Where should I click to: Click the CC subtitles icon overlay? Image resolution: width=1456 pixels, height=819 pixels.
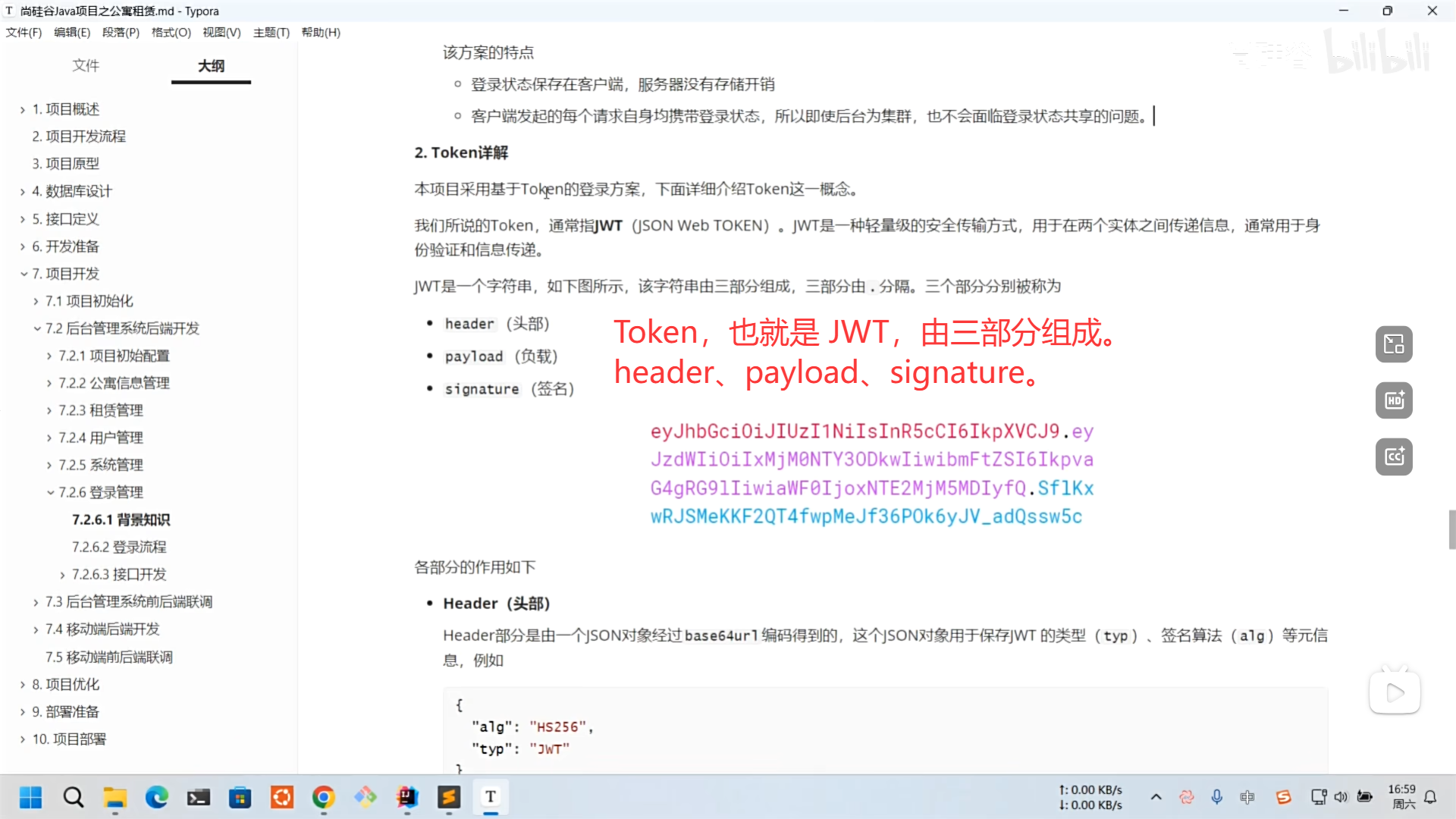pos(1394,457)
